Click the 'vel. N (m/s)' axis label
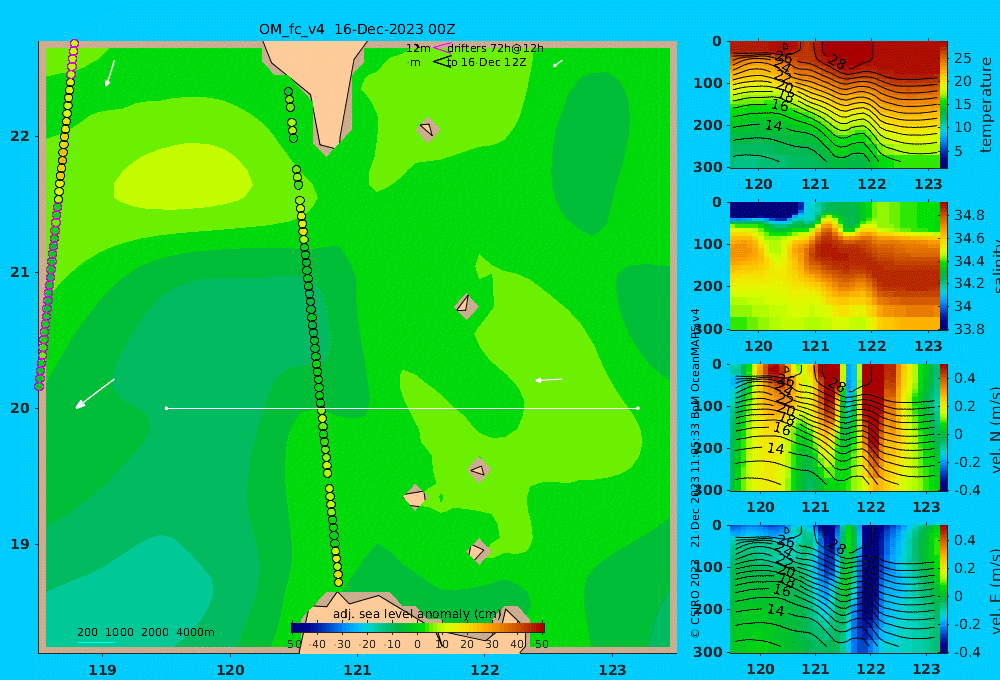Screen dimensions: 1000x680 coord(994,429)
